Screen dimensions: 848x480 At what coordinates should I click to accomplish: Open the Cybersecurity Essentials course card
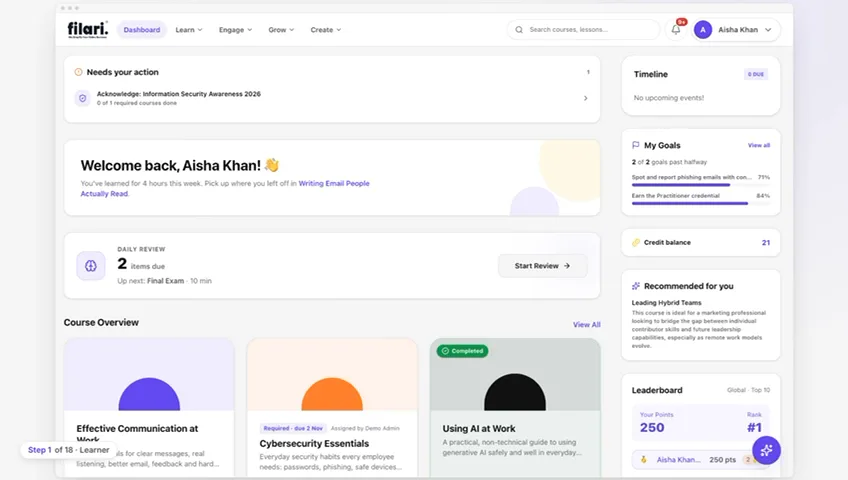click(332, 408)
